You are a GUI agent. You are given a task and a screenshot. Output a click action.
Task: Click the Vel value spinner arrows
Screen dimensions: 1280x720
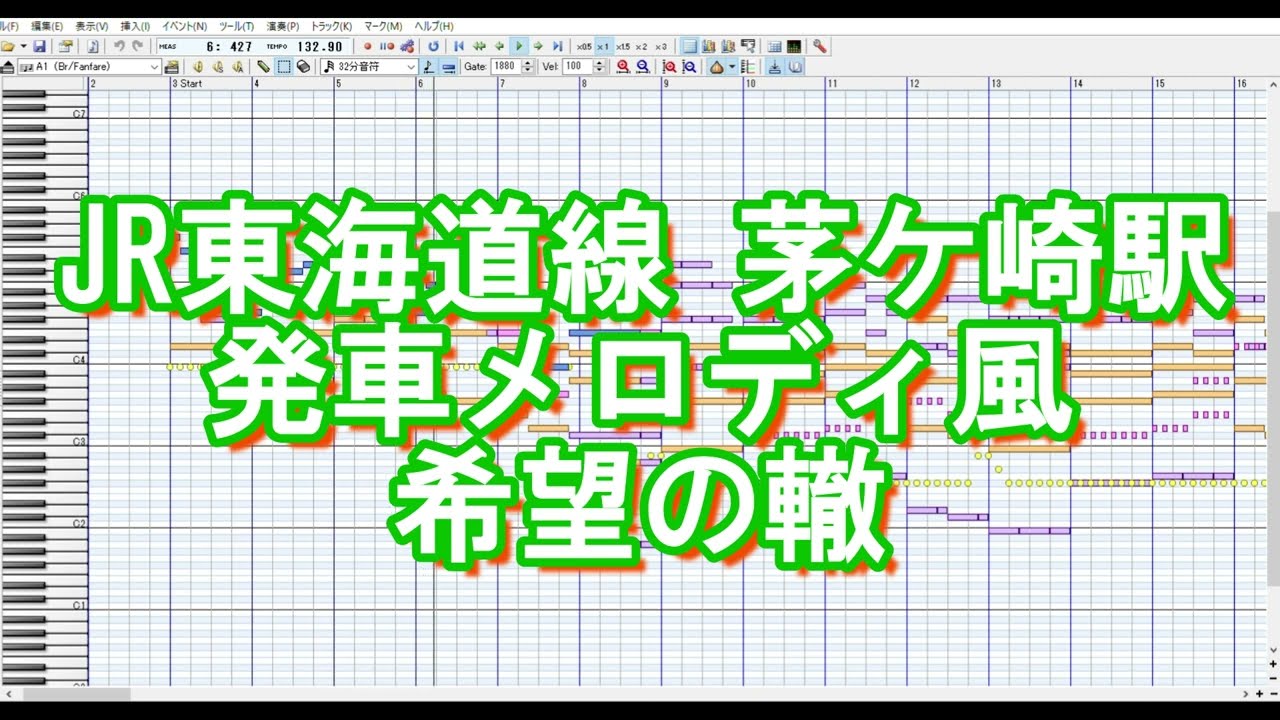[x=599, y=67]
